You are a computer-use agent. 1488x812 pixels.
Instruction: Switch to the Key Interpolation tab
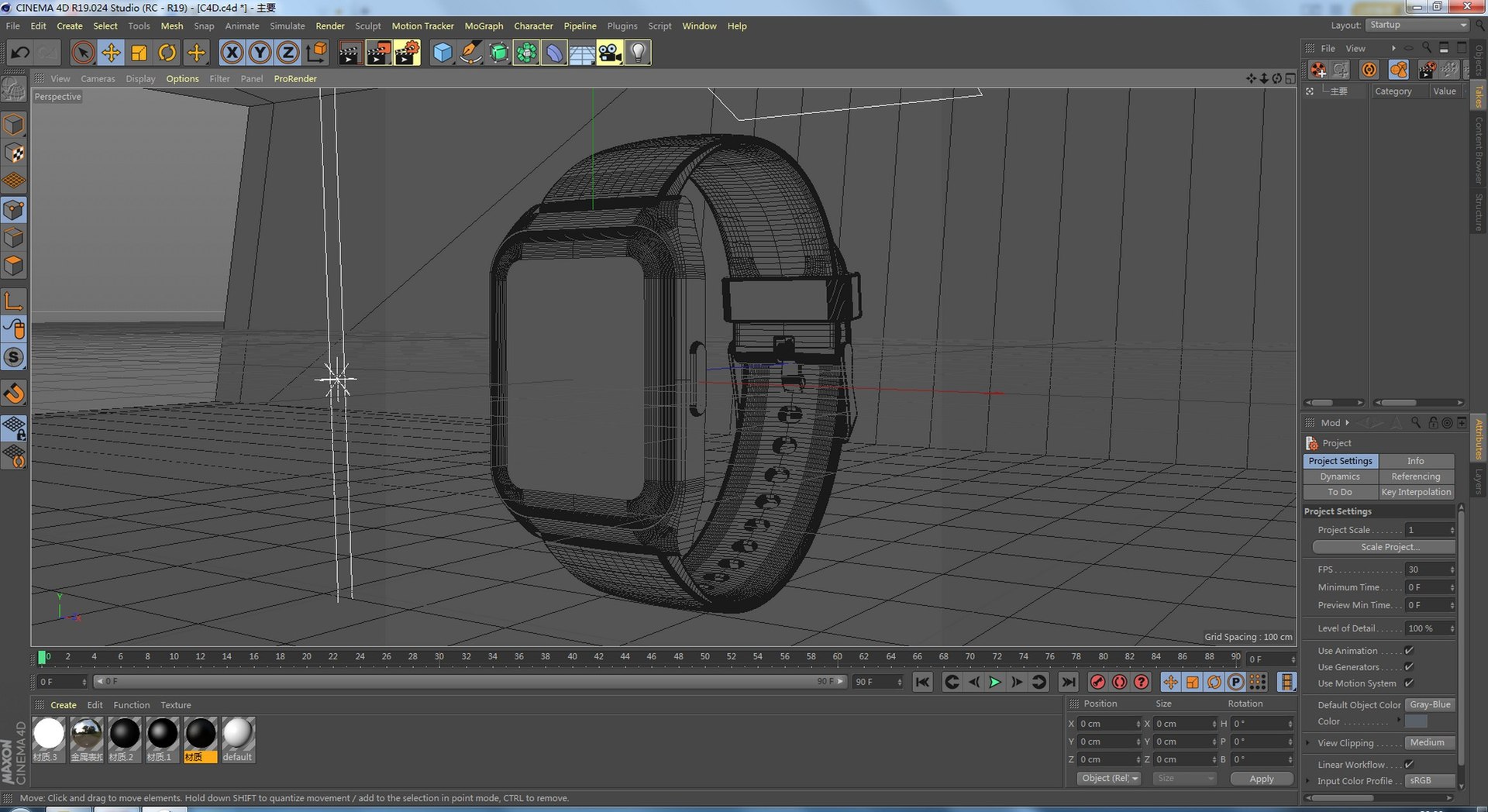(x=1416, y=492)
